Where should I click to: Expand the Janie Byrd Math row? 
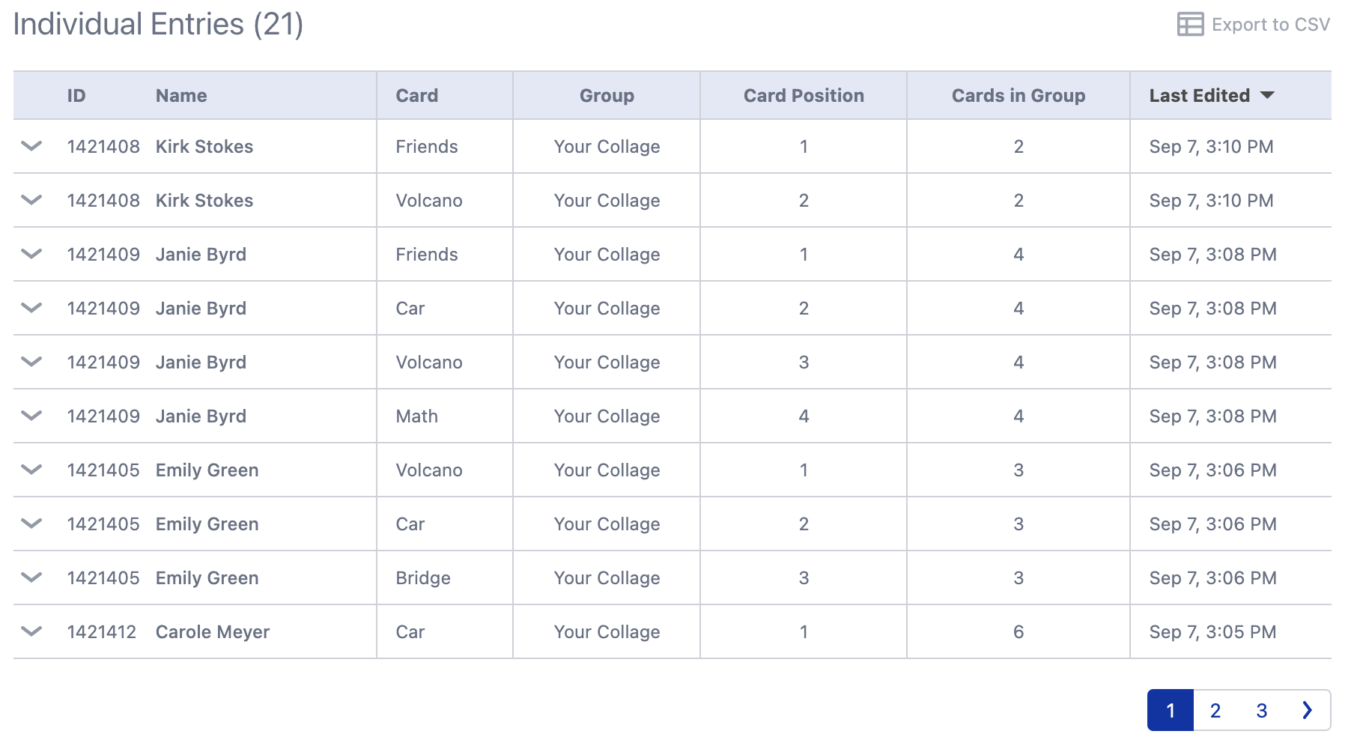tap(32, 416)
